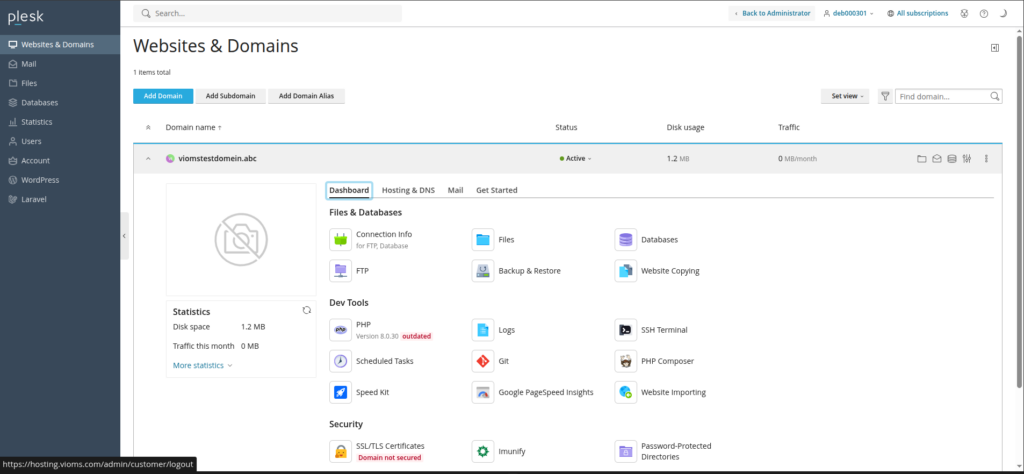Switch to the Hosting & DNS tab
The image size is (1024, 474).
408,190
